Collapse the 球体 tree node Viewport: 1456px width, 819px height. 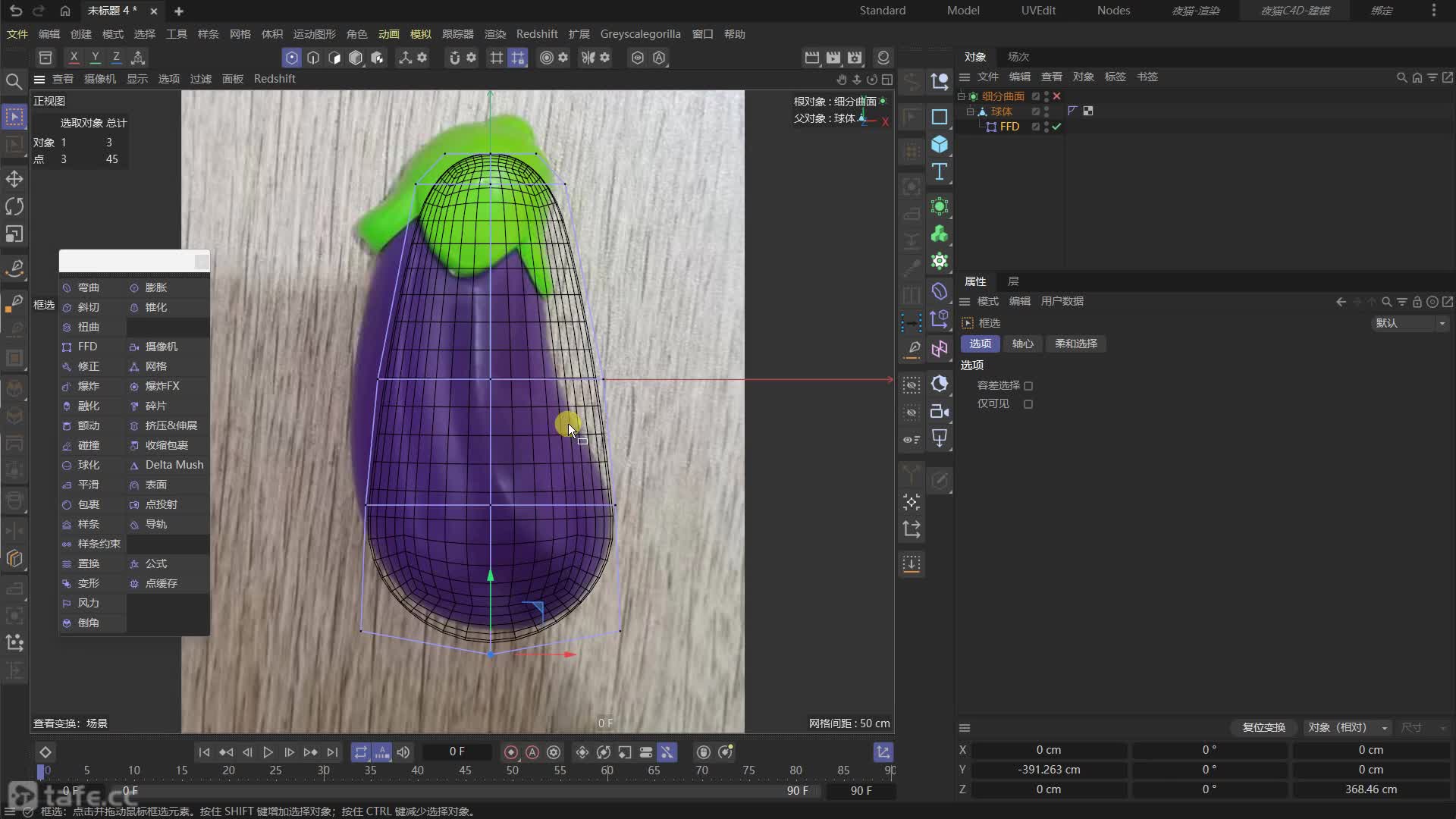(970, 111)
